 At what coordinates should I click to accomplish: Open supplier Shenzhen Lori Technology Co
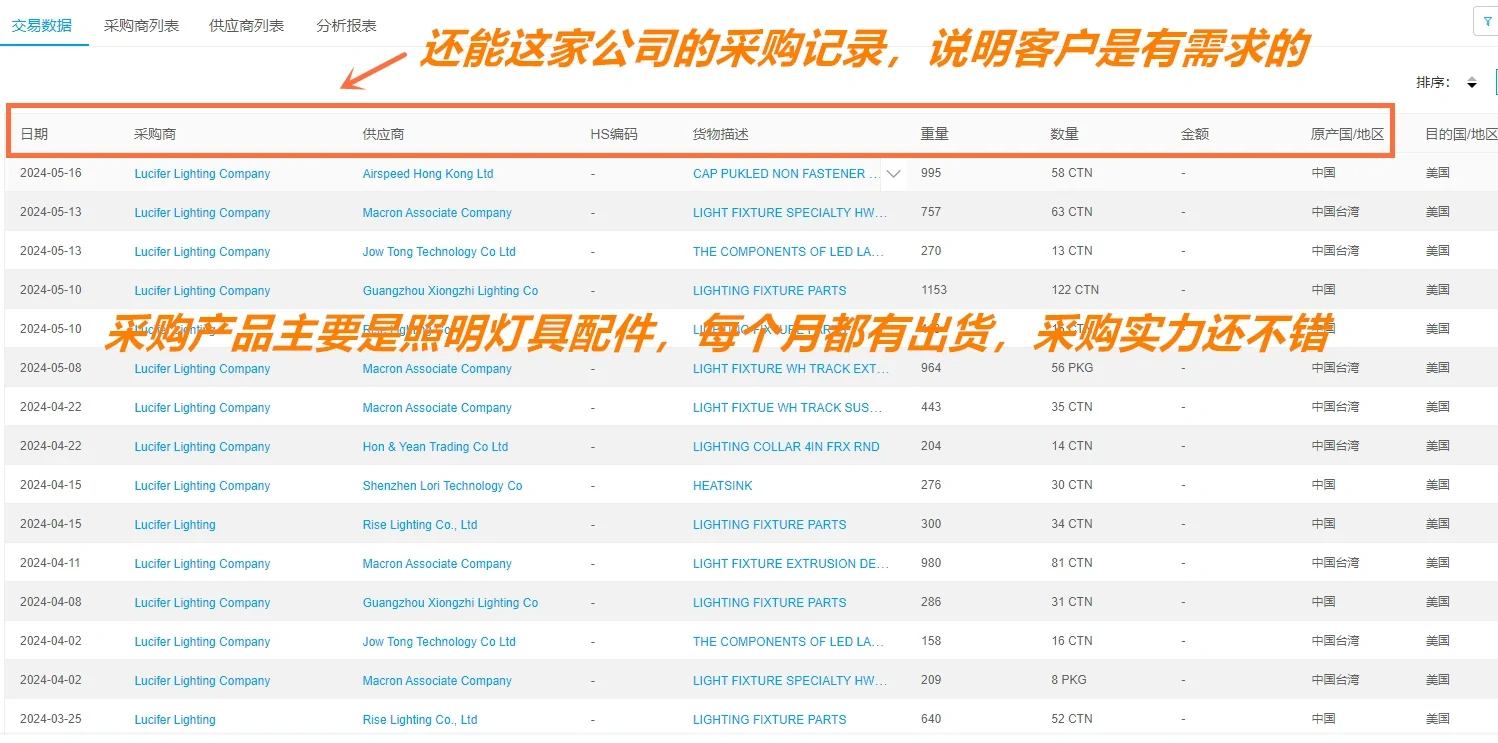click(x=442, y=486)
